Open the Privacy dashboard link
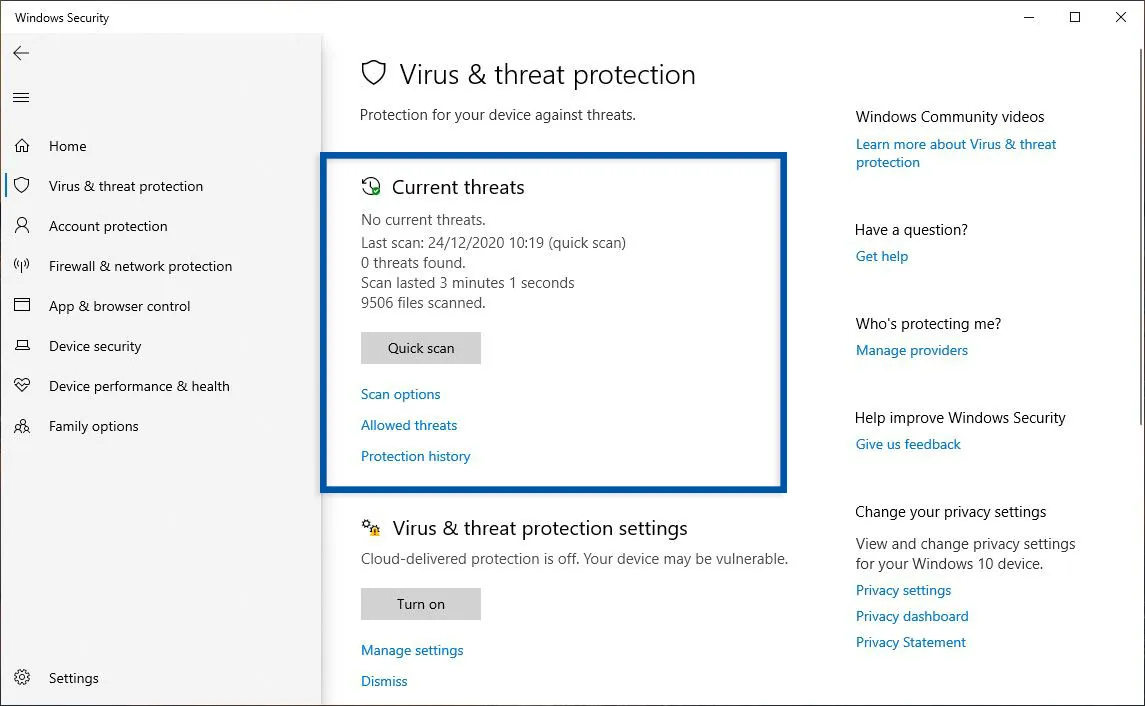This screenshot has height=706, width=1145. (911, 616)
